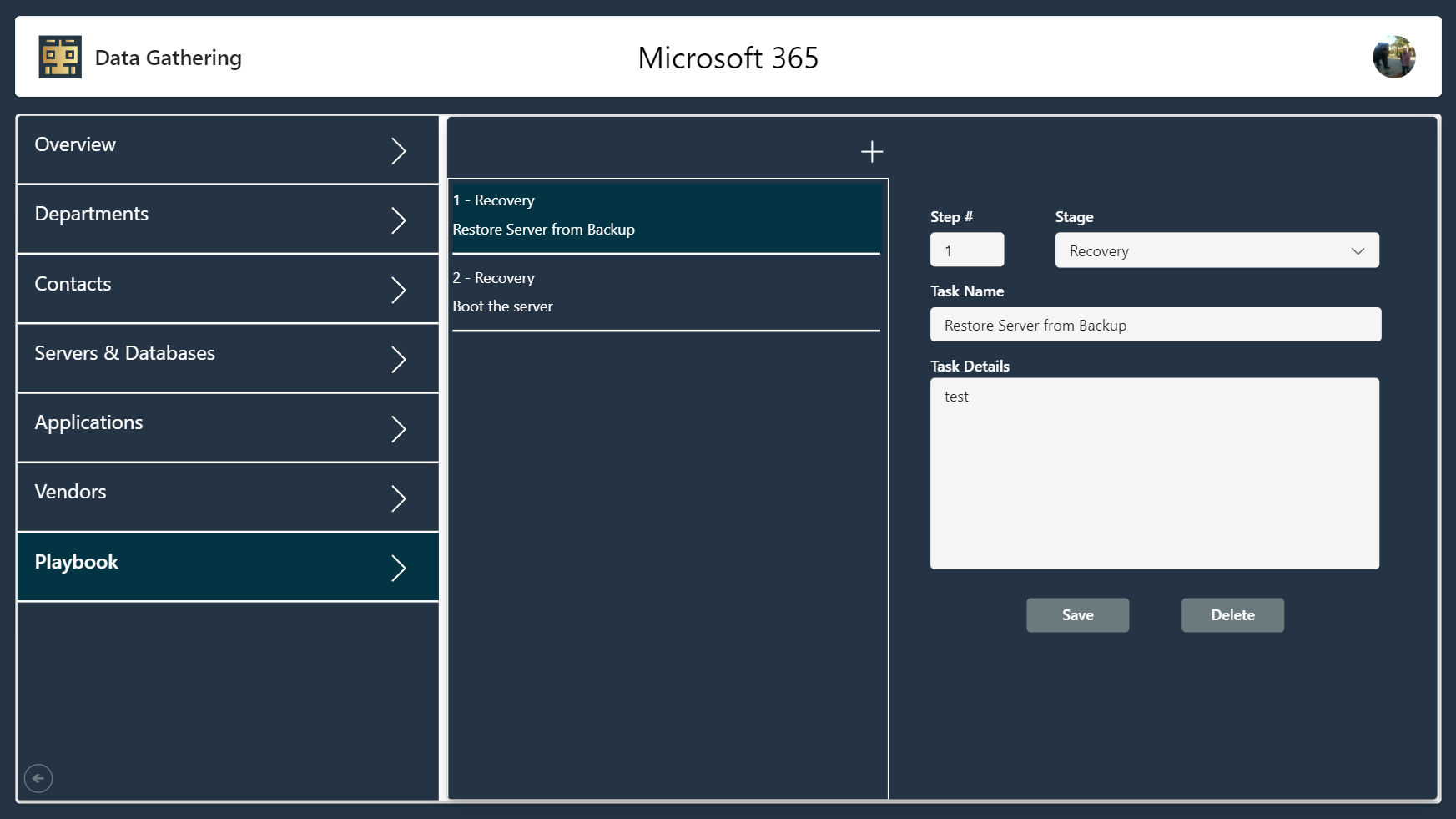Click the Stage label
The height and width of the screenshot is (819, 1456).
pos(1074,217)
